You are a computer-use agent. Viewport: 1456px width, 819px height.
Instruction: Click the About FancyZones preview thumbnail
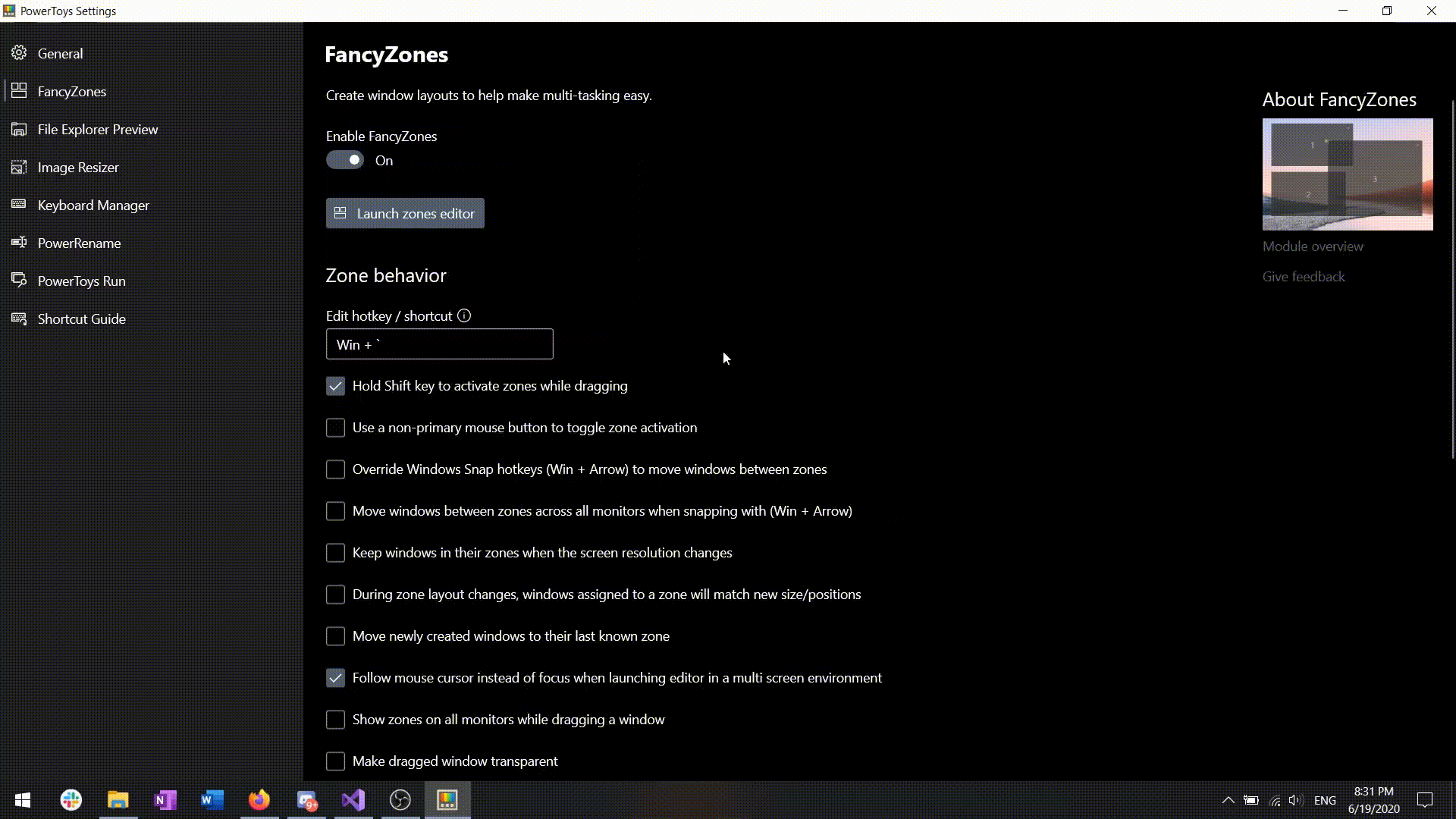point(1347,174)
